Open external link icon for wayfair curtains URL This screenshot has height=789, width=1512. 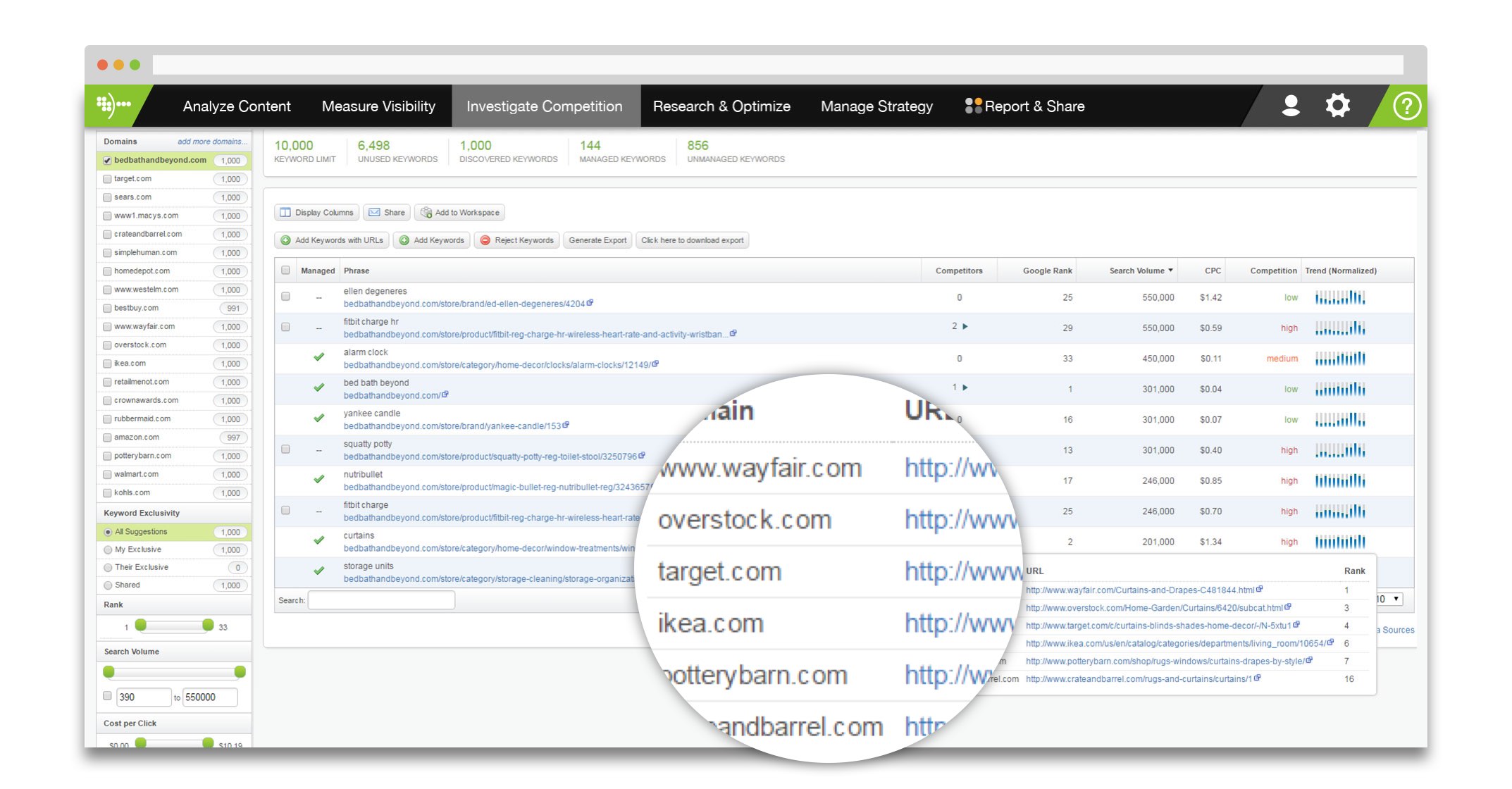click(x=1260, y=590)
